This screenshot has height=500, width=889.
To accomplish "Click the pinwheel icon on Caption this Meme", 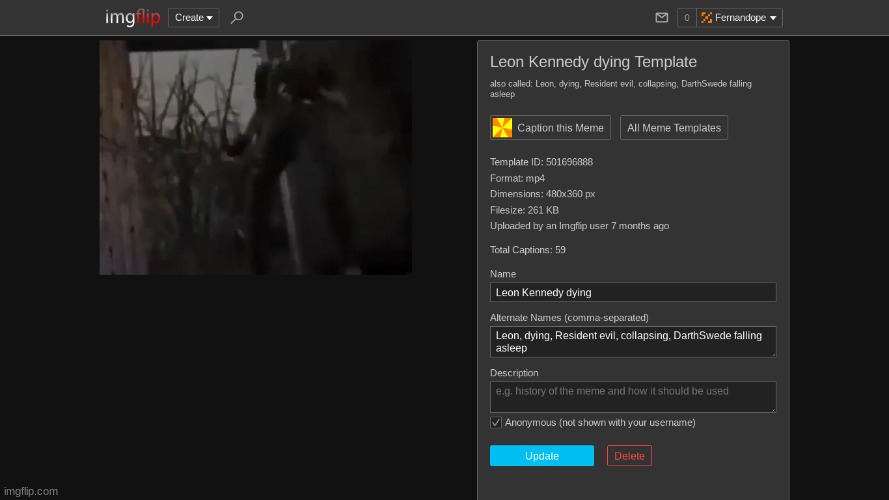I will (502, 128).
